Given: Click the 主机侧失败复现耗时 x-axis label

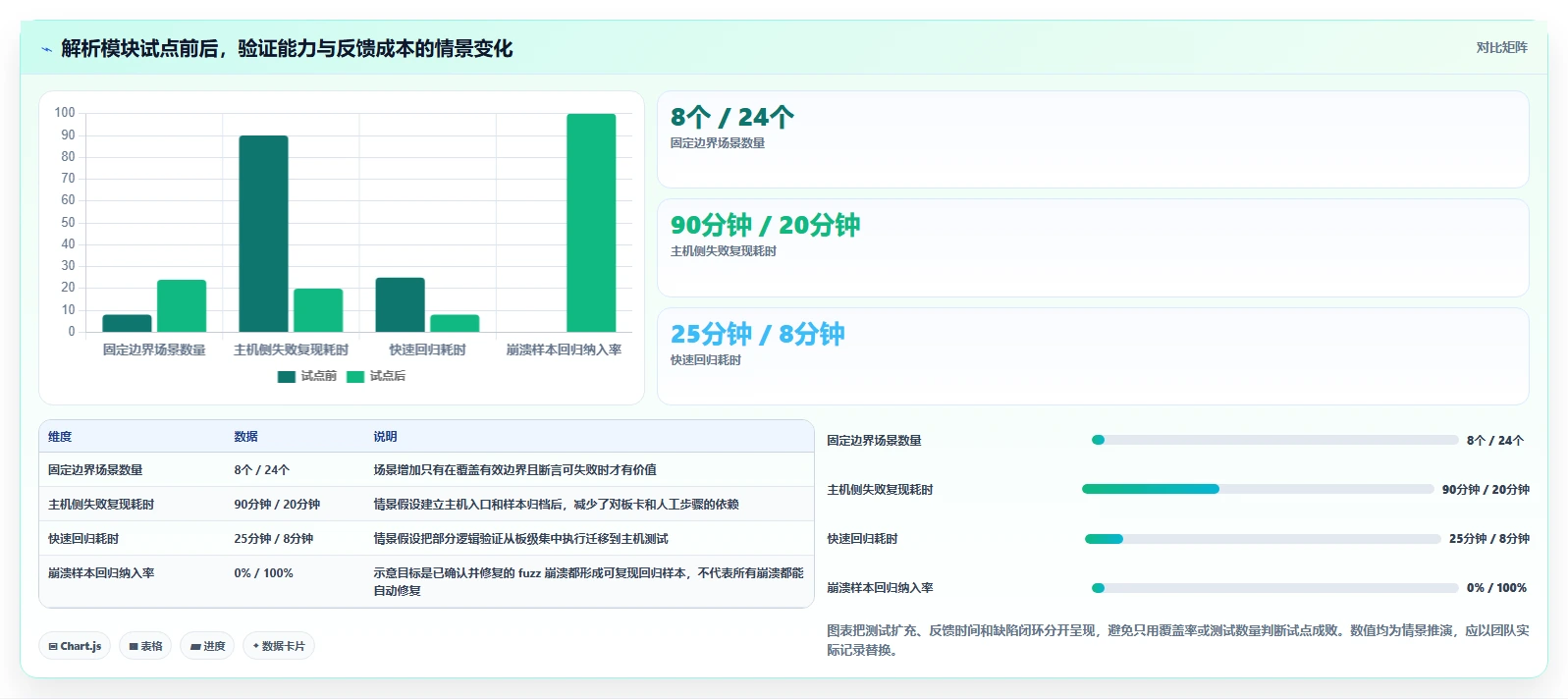Looking at the screenshot, I should click(x=291, y=349).
